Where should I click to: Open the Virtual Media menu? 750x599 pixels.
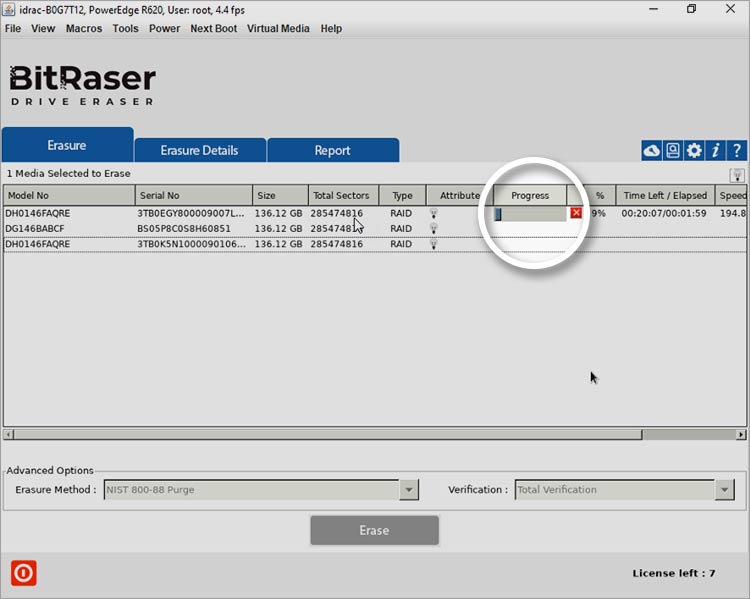tap(278, 29)
